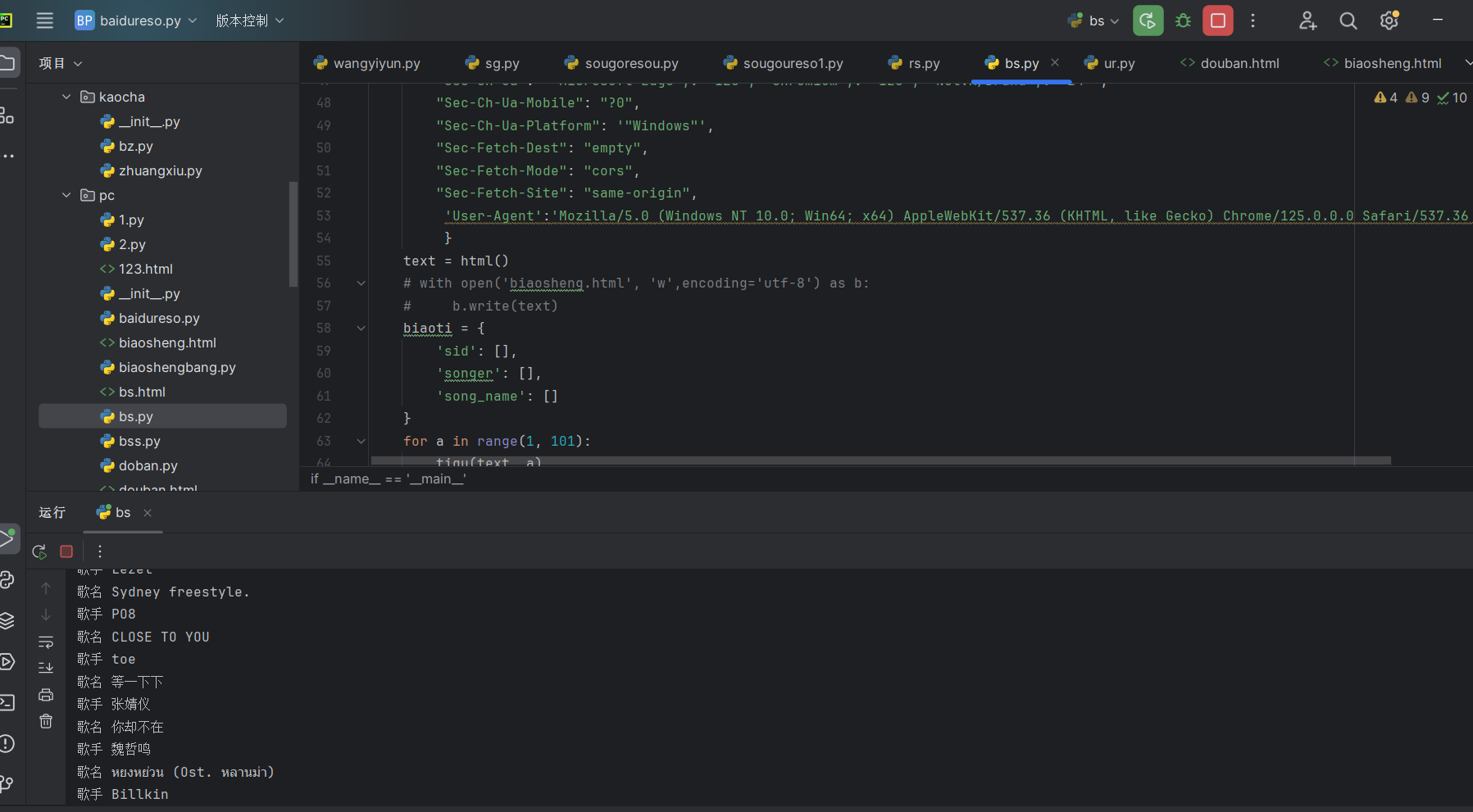The width and height of the screenshot is (1473, 812).
Task: Open the bs run configuration dropdown
Action: pos(1094,20)
